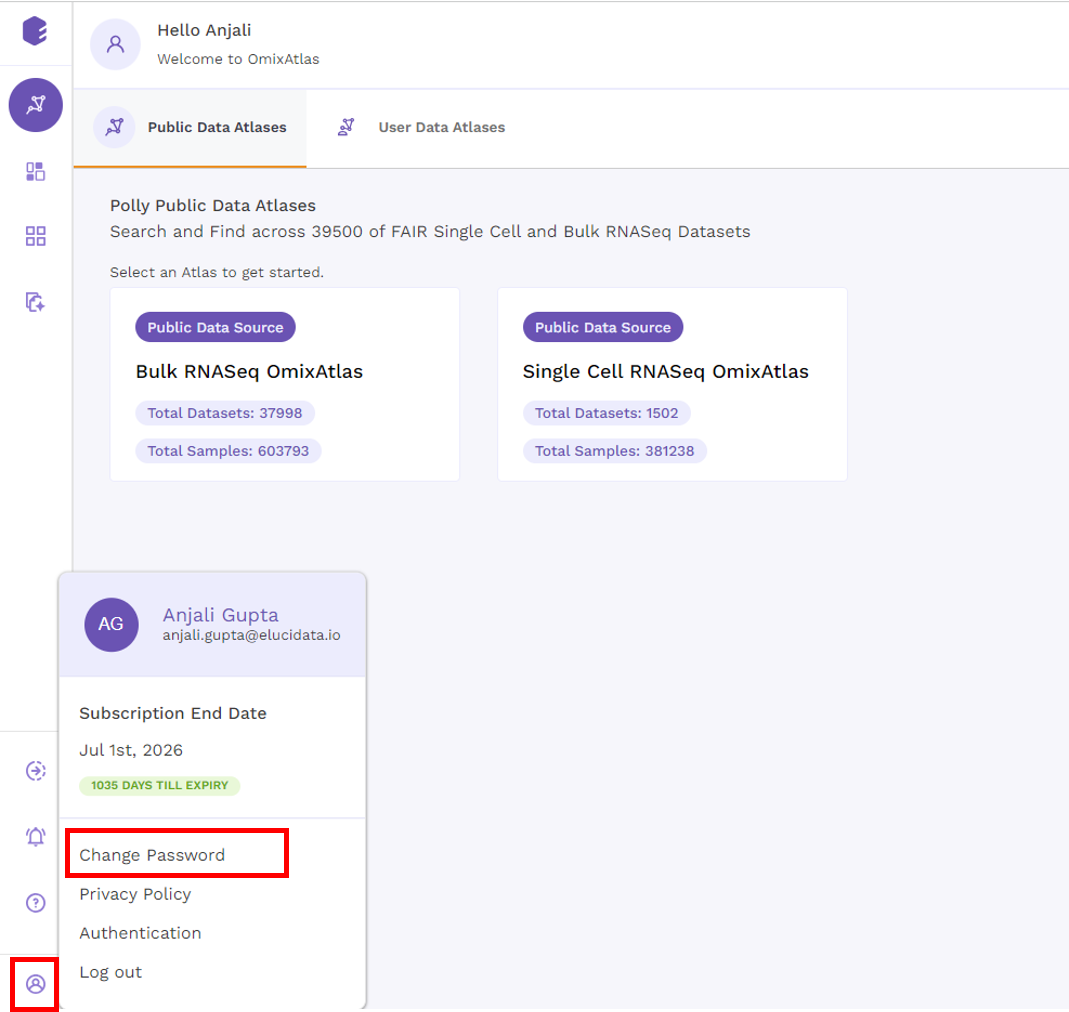
Task: Click the AG initials avatar
Action: (x=111, y=625)
